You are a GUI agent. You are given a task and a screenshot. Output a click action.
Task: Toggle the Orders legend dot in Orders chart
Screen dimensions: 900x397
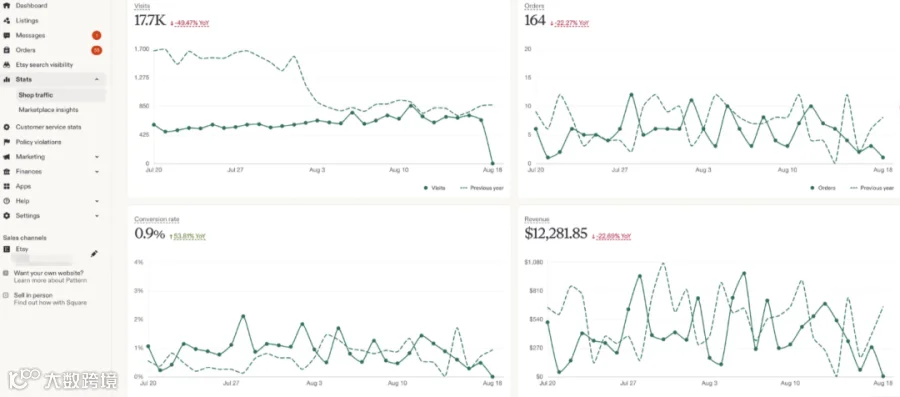813,188
